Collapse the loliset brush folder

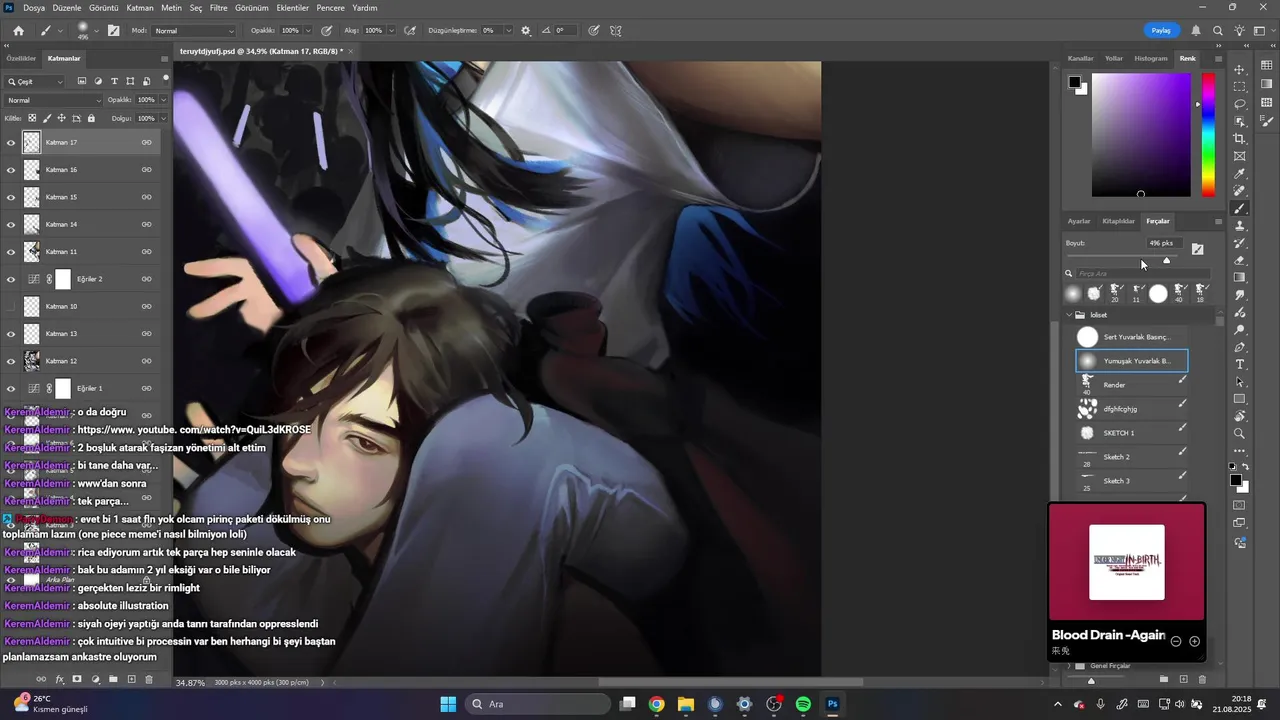pos(1069,315)
